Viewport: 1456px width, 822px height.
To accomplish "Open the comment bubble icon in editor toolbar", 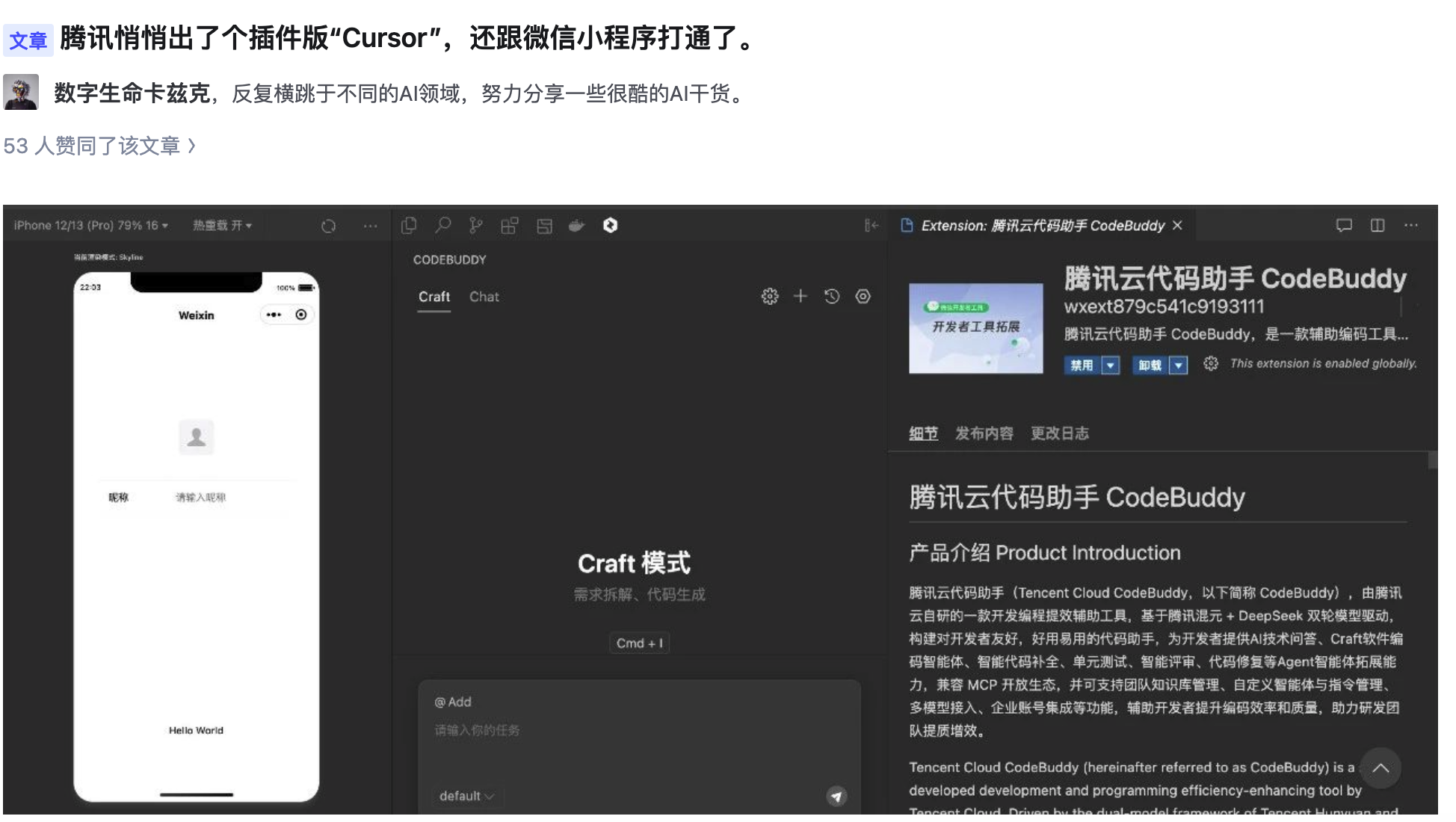I will [x=1344, y=226].
